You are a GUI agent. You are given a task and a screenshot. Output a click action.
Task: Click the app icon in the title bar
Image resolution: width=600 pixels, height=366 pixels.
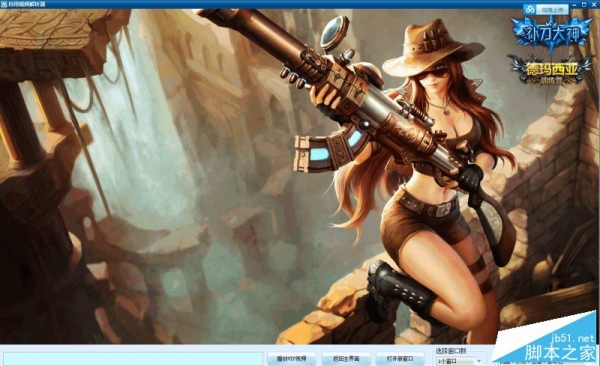tap(3, 4)
